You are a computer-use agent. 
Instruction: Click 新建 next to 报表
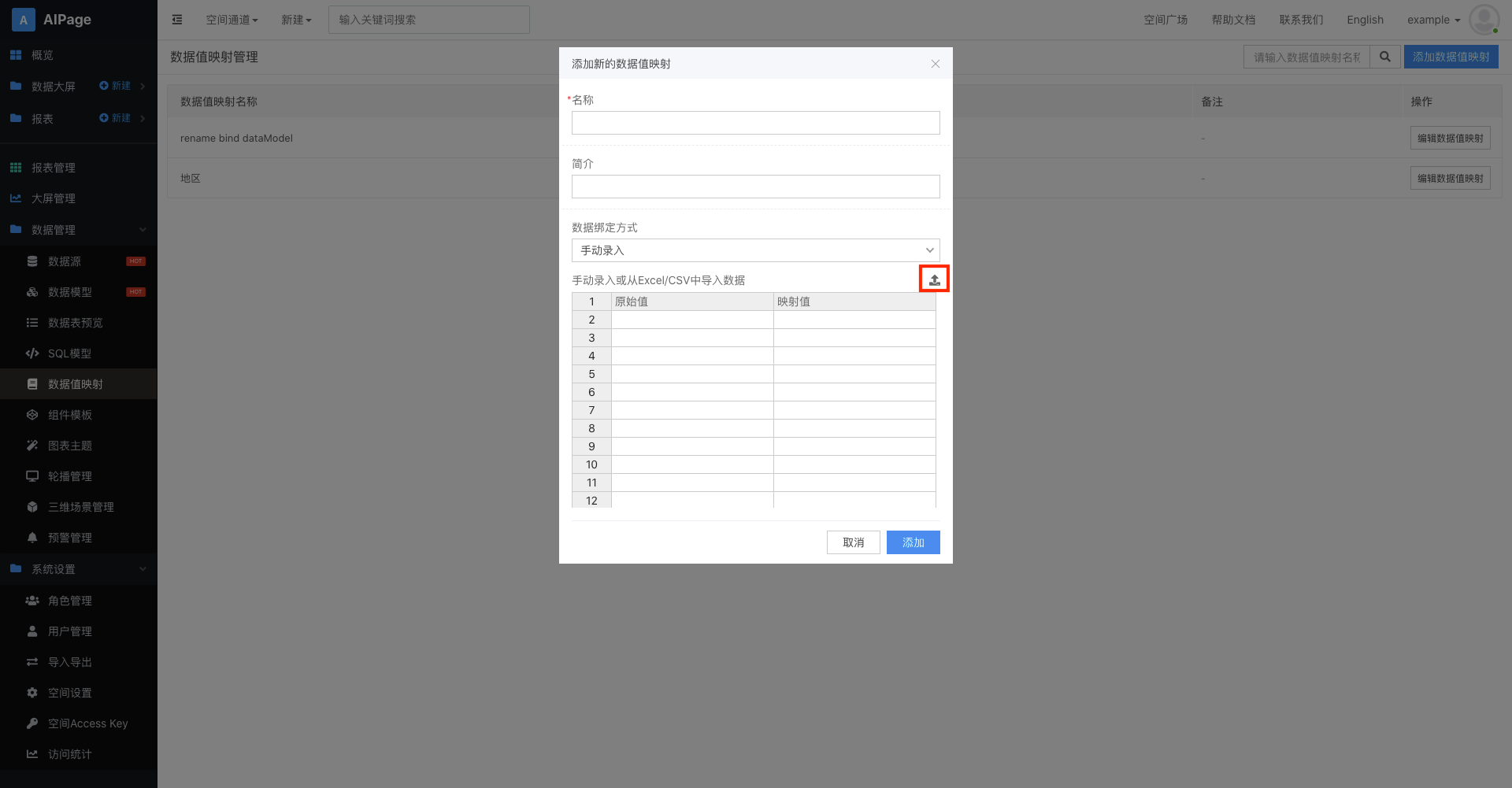pos(116,118)
